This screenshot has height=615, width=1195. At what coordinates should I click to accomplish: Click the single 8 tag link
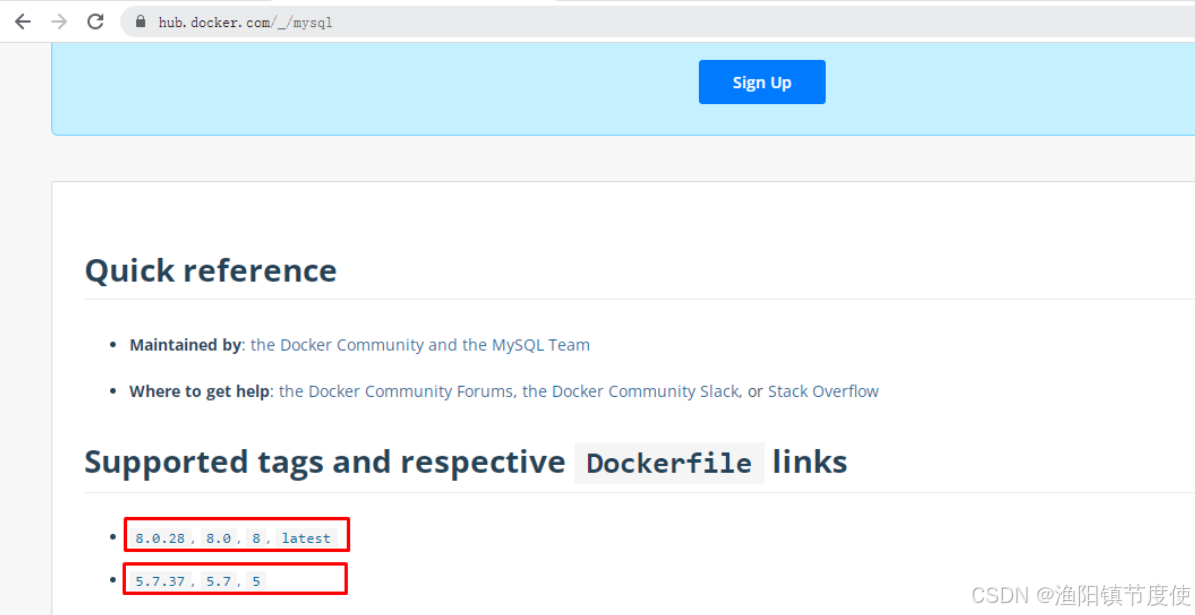point(256,538)
